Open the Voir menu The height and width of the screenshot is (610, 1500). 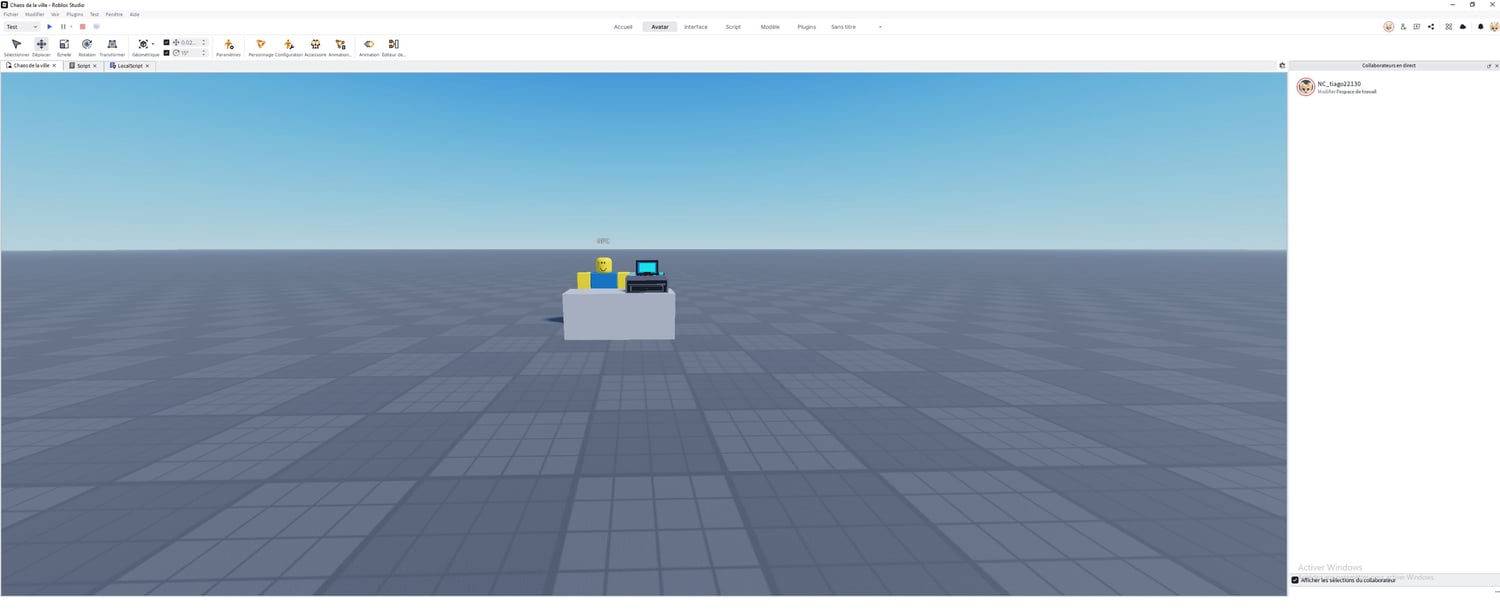click(55, 14)
